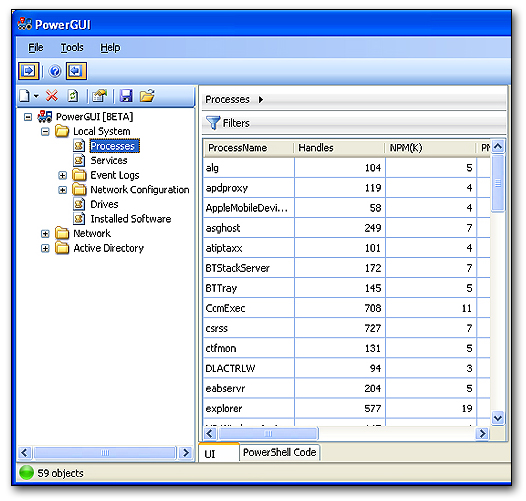
Task: Select the apdproxy process row
Action: (x=347, y=188)
